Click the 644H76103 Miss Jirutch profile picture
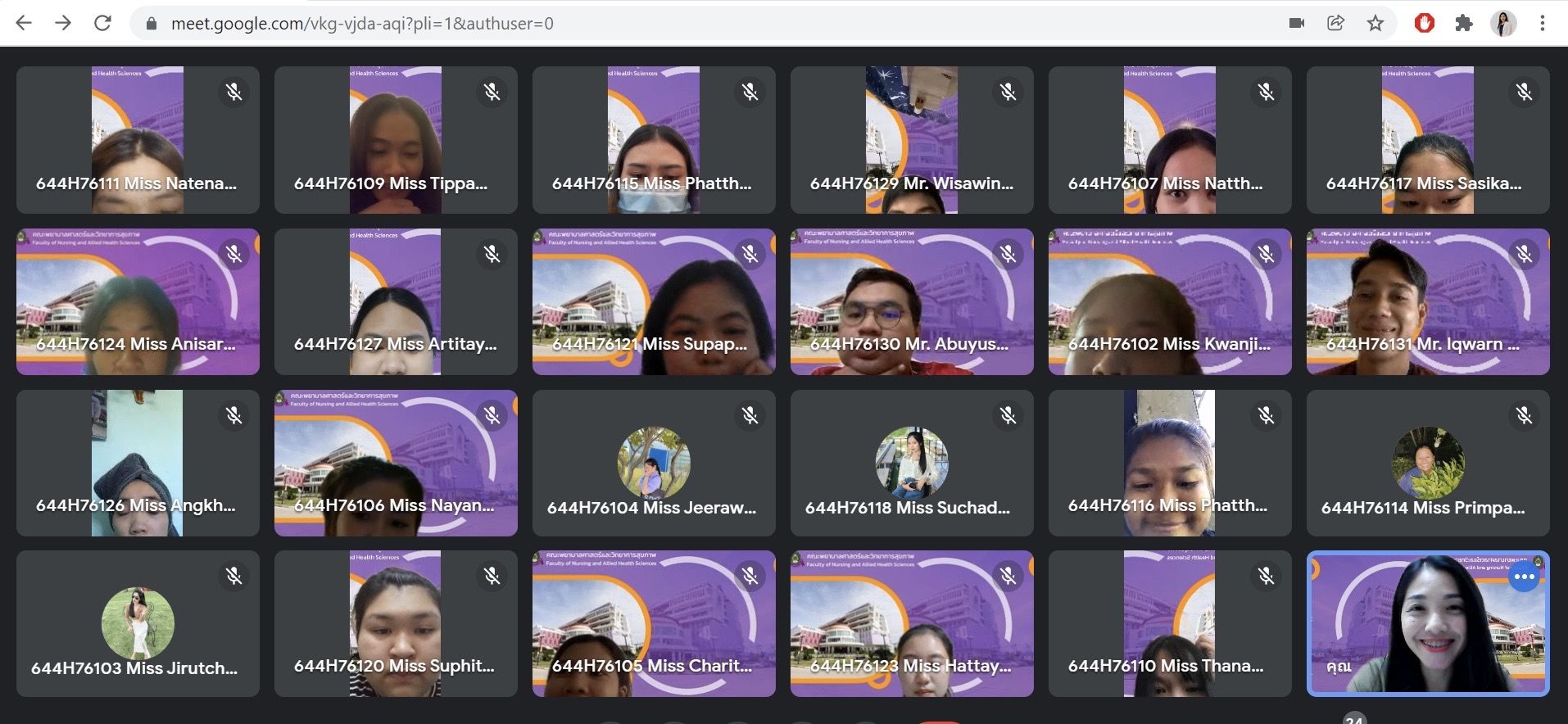1568x724 pixels. click(138, 622)
